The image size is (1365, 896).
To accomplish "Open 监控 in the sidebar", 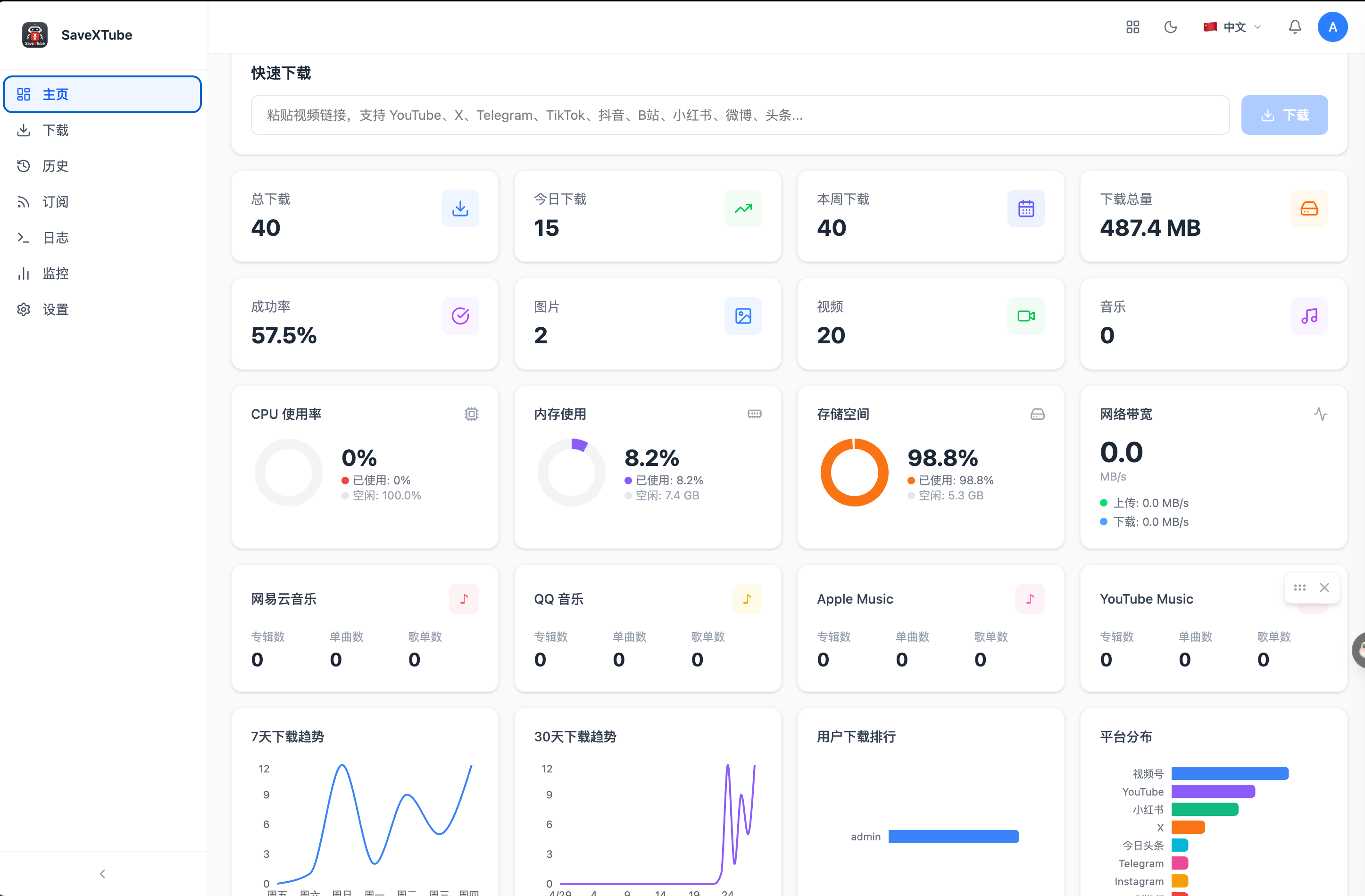I will coord(103,274).
